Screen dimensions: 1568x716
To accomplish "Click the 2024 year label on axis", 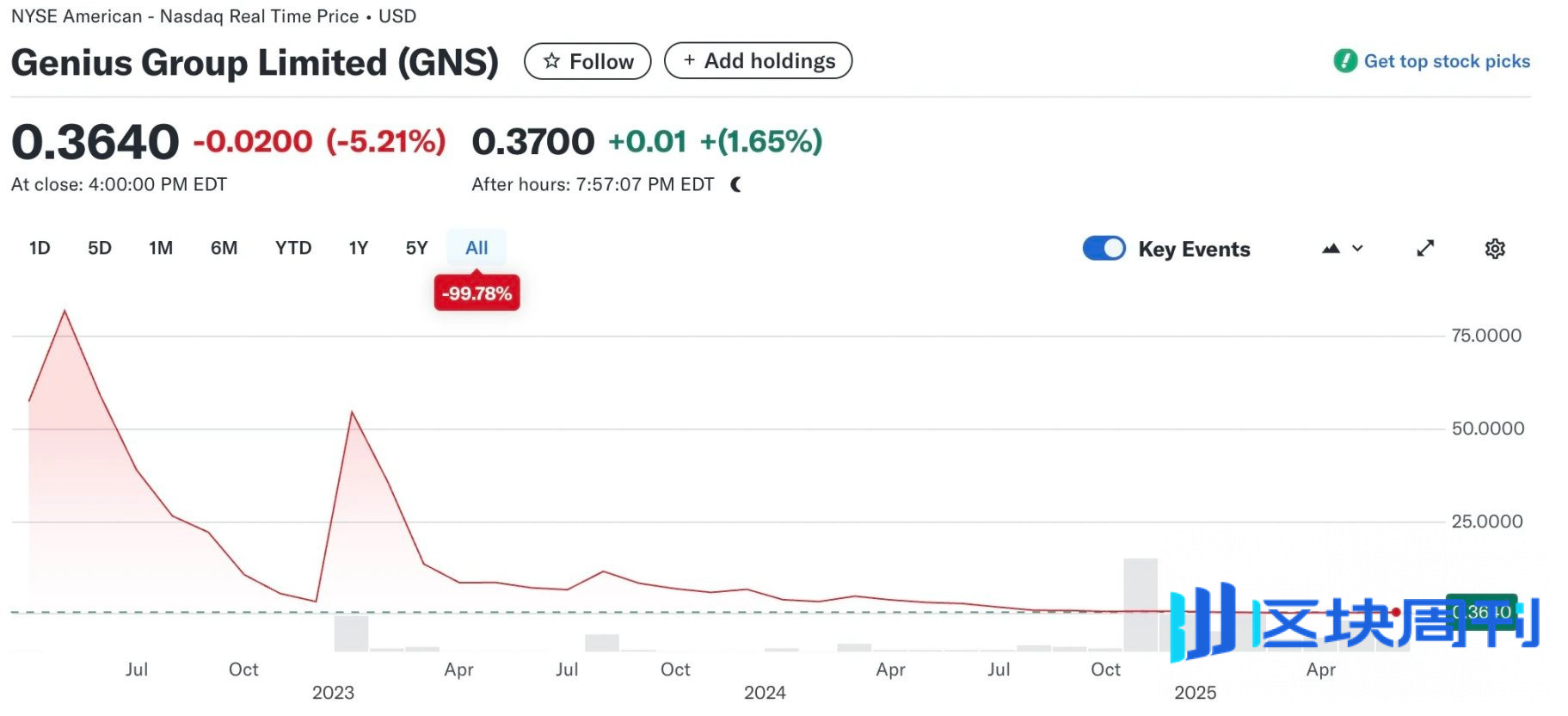I will click(765, 693).
